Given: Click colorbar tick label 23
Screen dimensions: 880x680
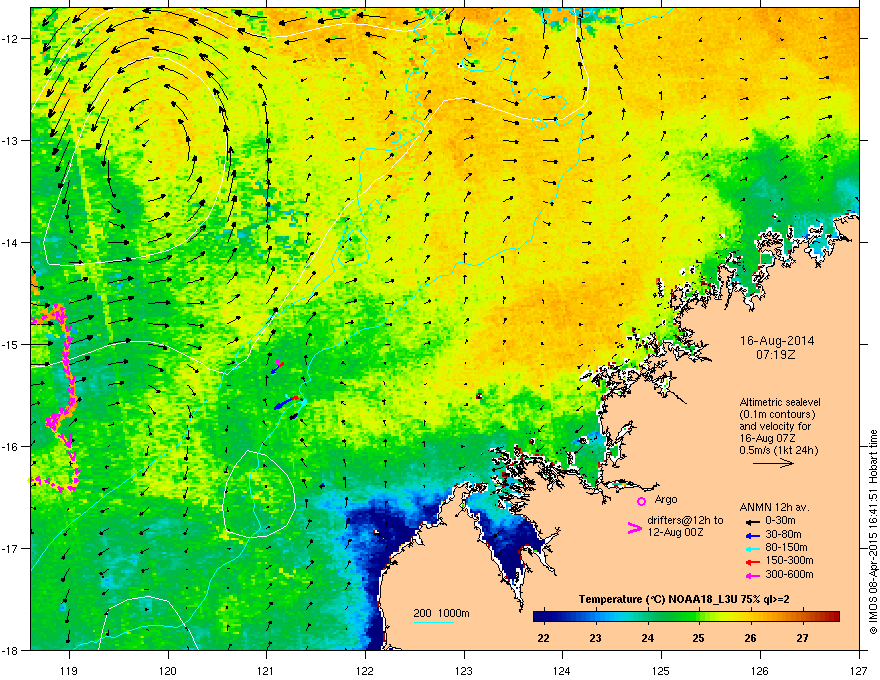Looking at the screenshot, I should [x=595, y=638].
